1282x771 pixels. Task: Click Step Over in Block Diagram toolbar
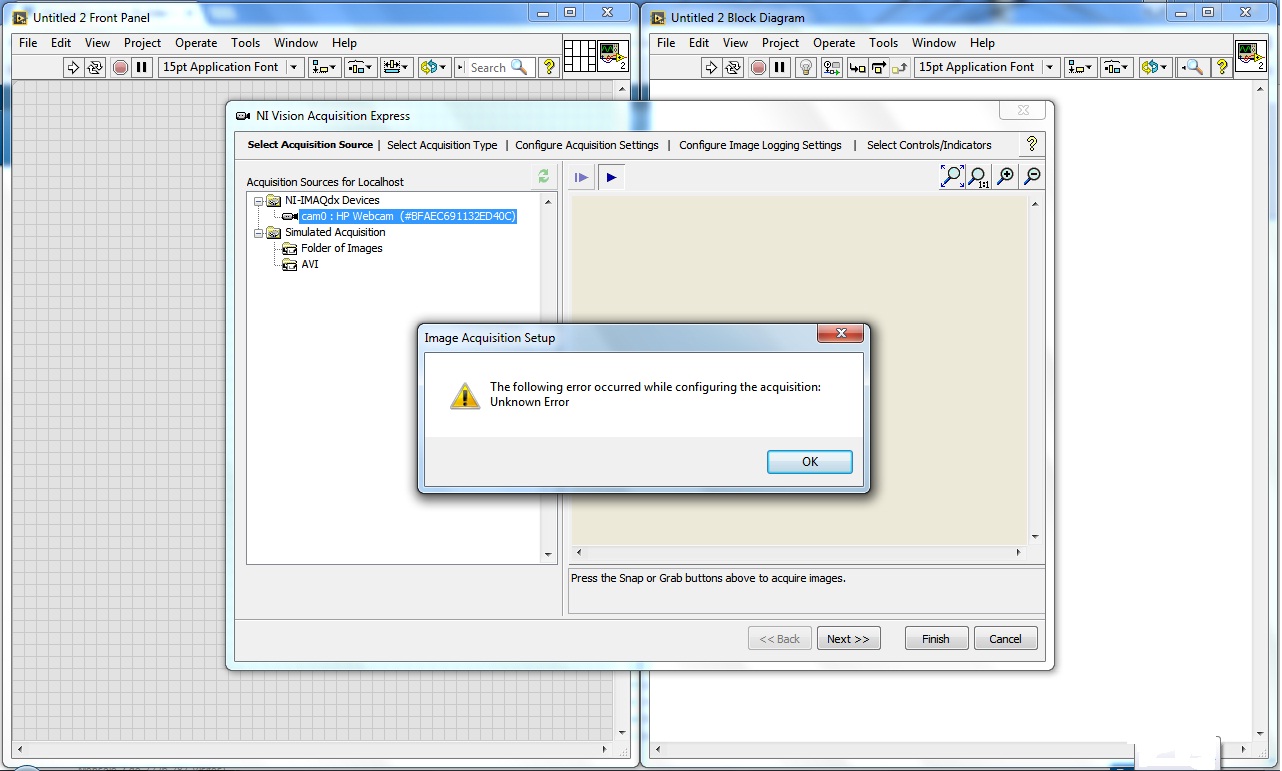(879, 67)
